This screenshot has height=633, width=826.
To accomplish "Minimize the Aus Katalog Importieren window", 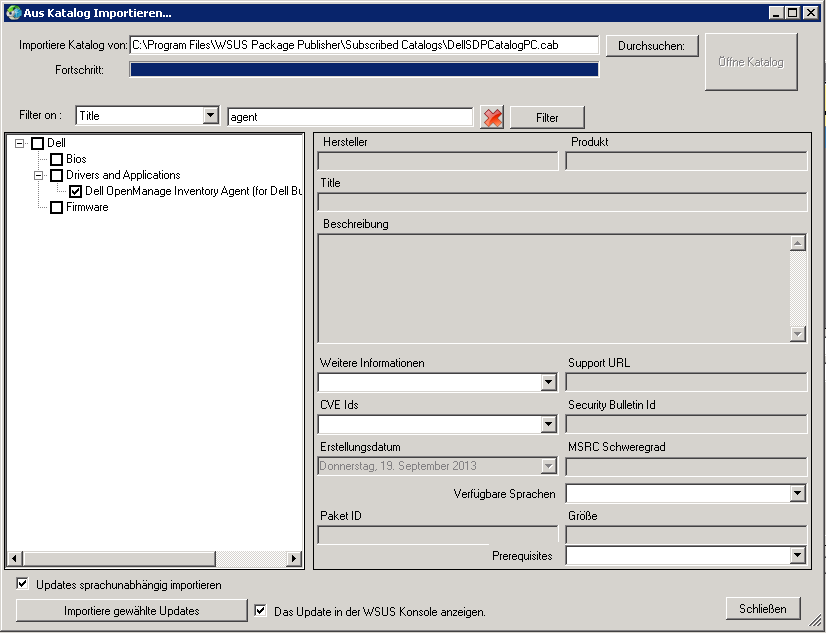I will point(776,13).
